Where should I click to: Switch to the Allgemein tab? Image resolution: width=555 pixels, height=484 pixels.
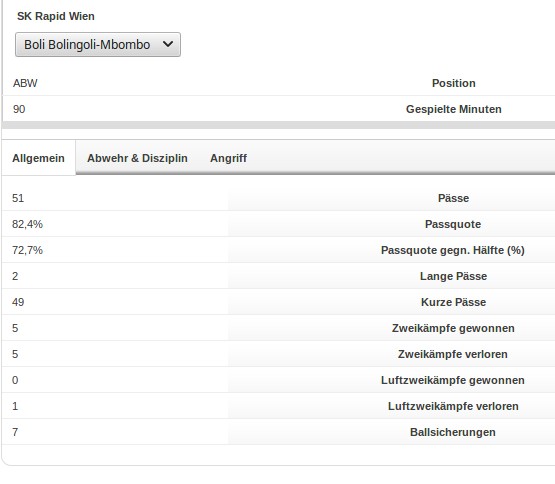coord(39,158)
